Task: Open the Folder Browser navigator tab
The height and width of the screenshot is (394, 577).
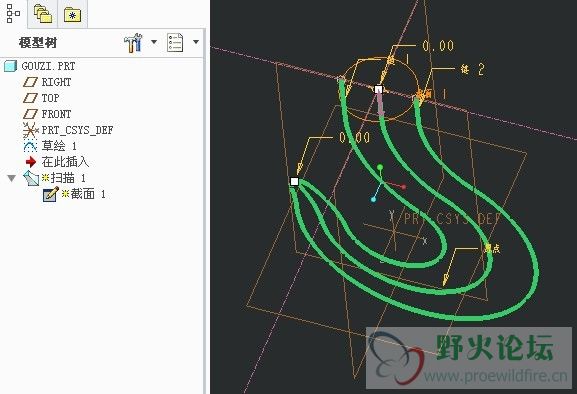Action: (43, 14)
